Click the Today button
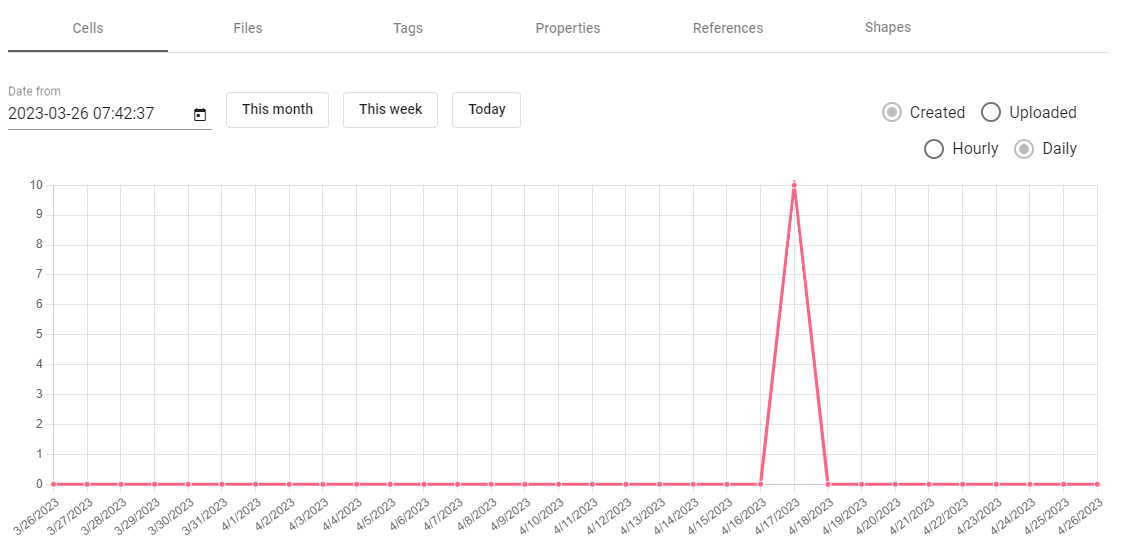Viewport: 1123px width, 555px height. (x=487, y=109)
